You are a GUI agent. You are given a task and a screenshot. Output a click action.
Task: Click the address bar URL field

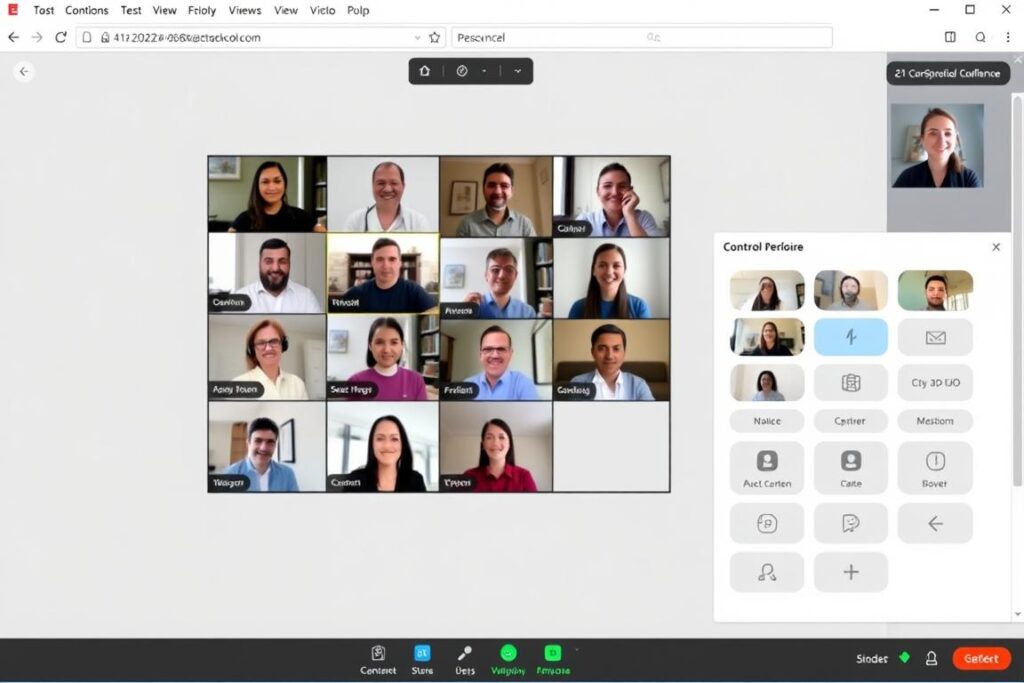(261, 37)
